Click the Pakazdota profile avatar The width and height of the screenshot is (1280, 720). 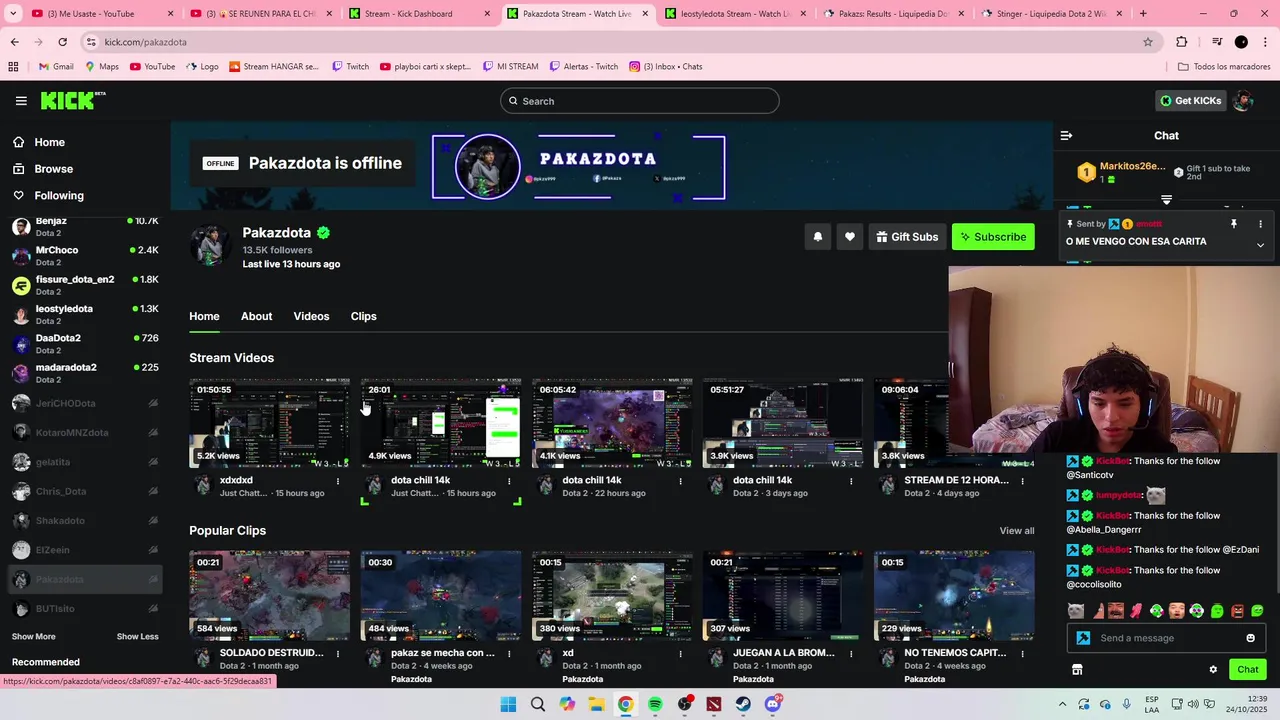point(210,245)
